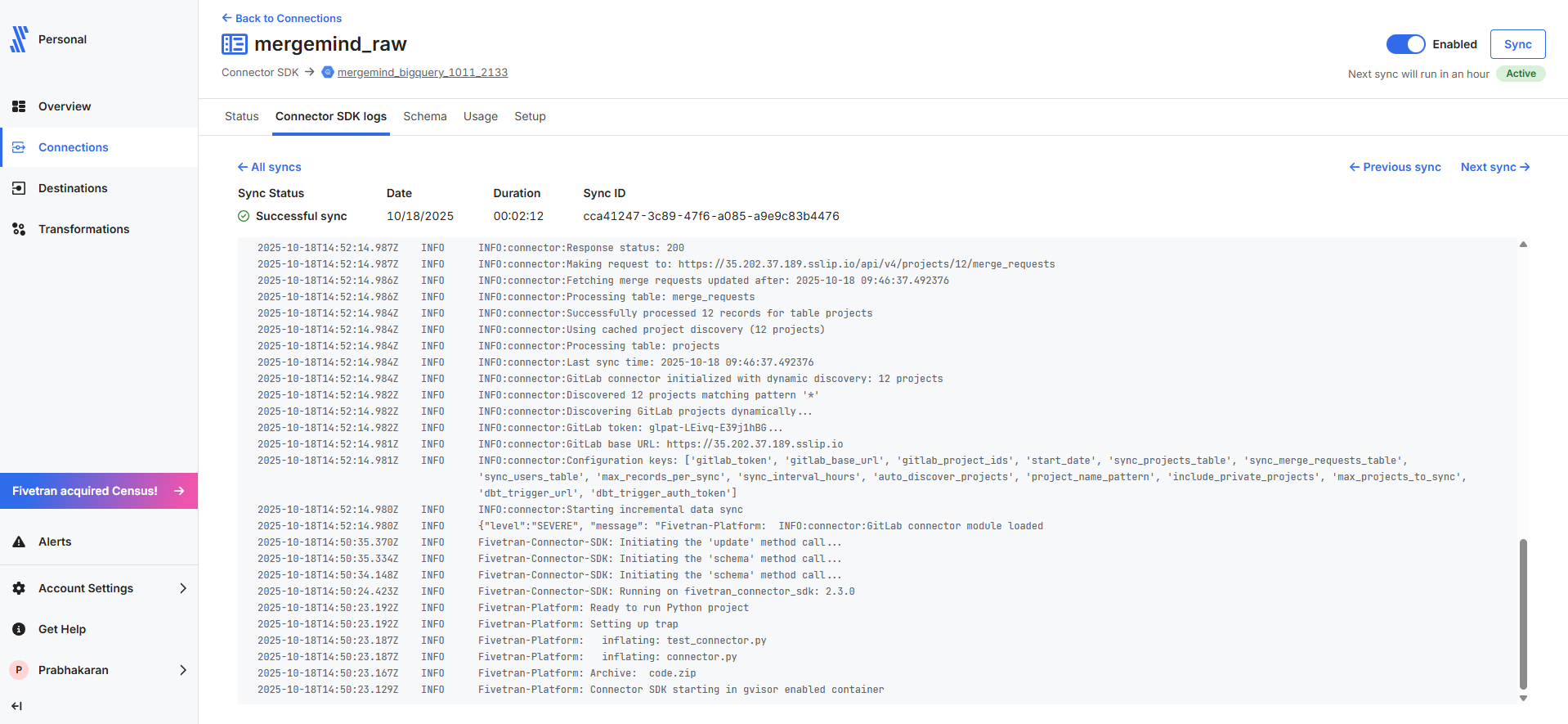Screen dimensions: 1568x724
Task: Click the Transformations sidebar icon
Action: click(x=19, y=229)
